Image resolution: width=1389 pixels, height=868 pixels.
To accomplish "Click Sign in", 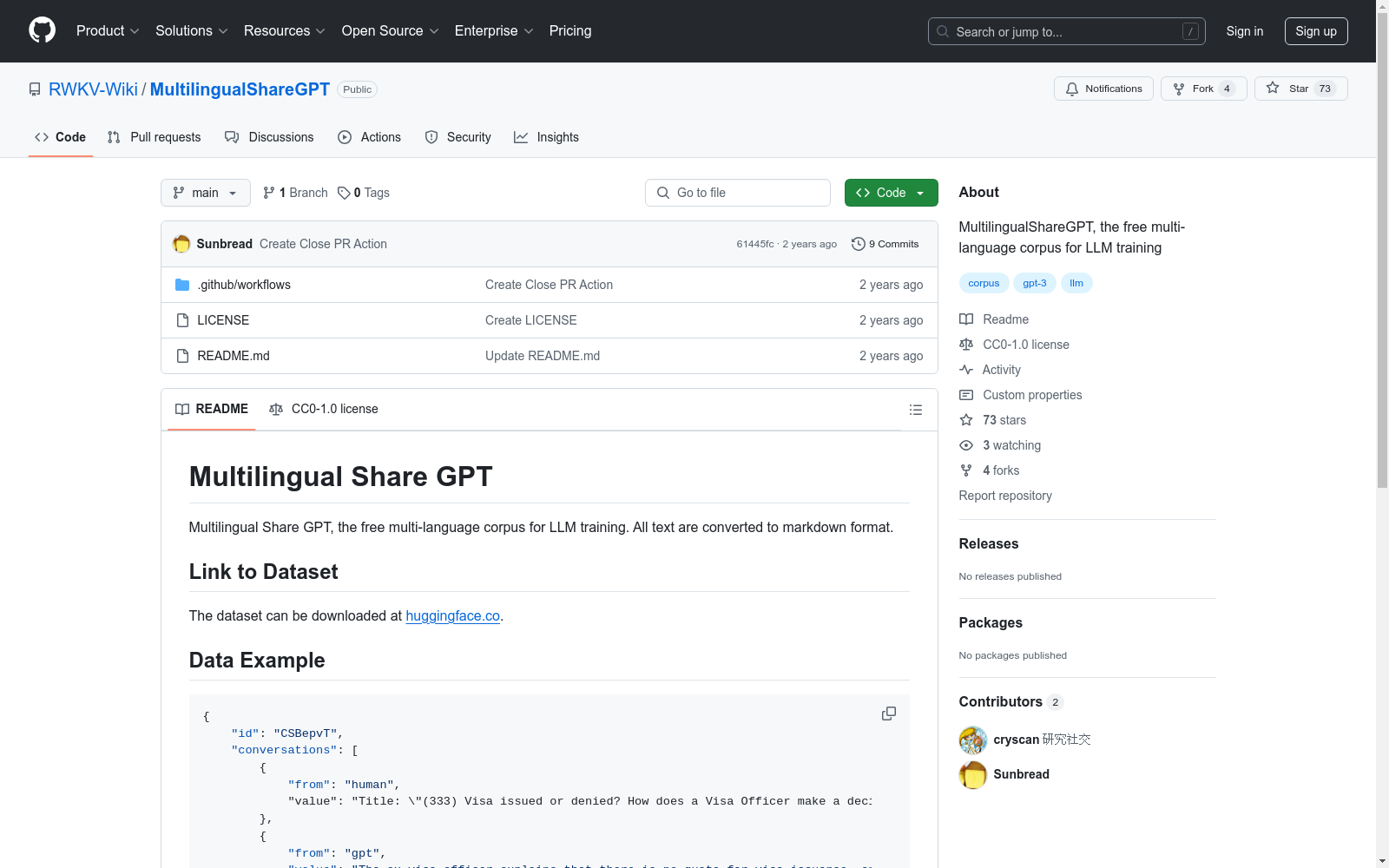I will [1245, 31].
